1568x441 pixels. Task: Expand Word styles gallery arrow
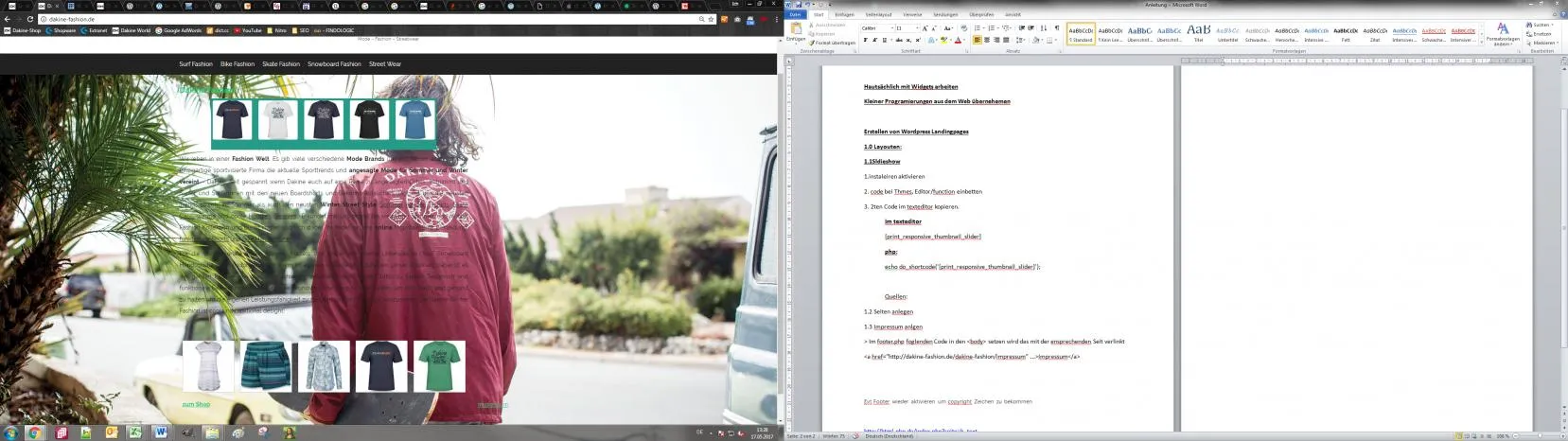(1481, 42)
